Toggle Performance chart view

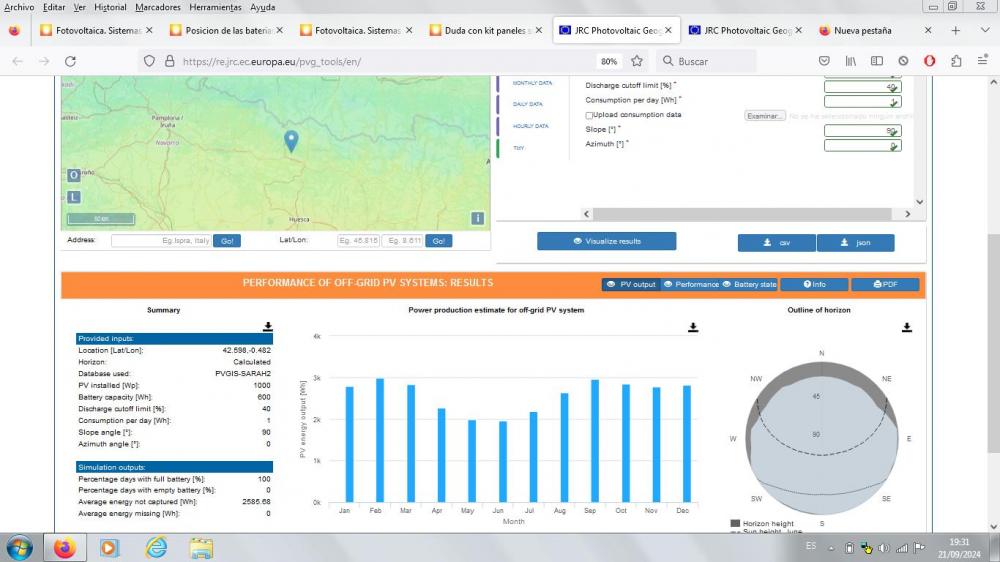tap(691, 285)
